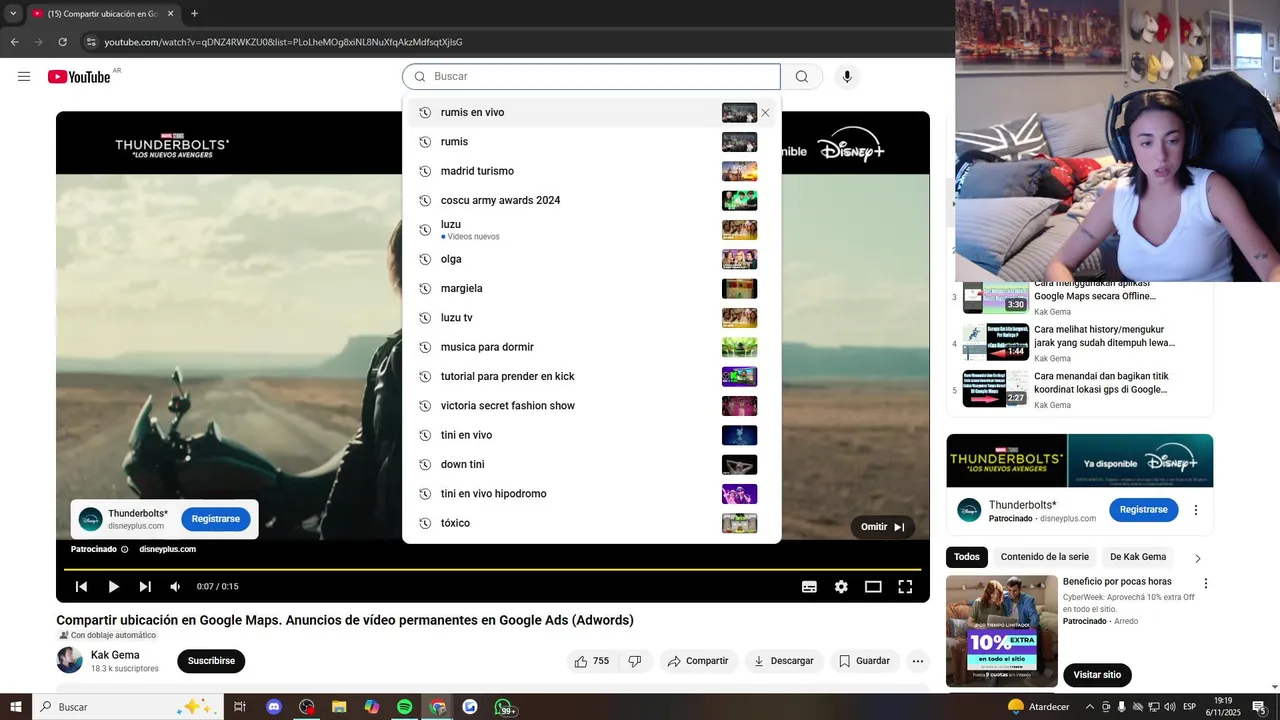The height and width of the screenshot is (720, 1280).
Task: Go back to the previous video
Action: click(82, 587)
